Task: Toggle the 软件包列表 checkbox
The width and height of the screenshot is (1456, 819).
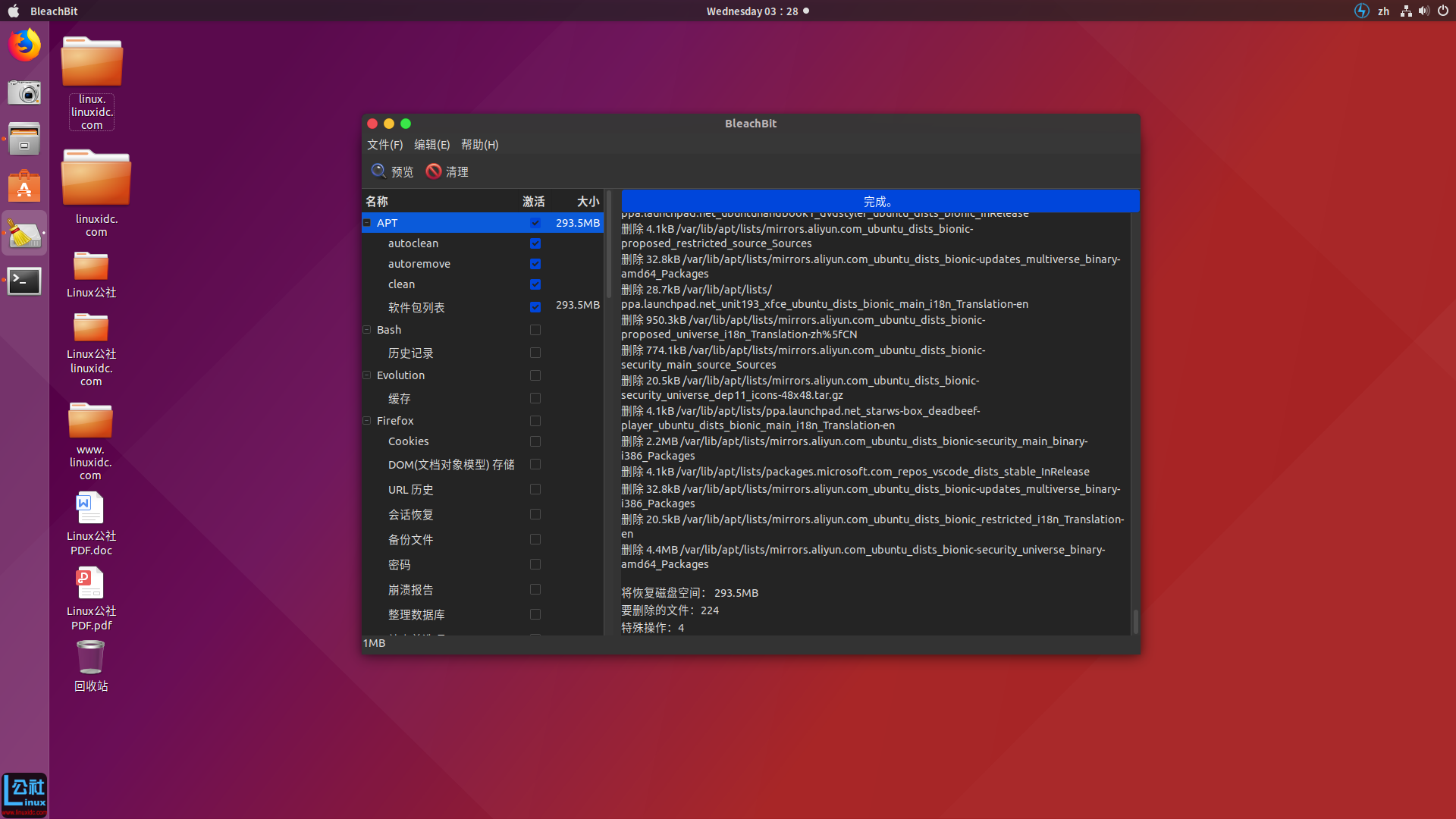Action: point(535,307)
